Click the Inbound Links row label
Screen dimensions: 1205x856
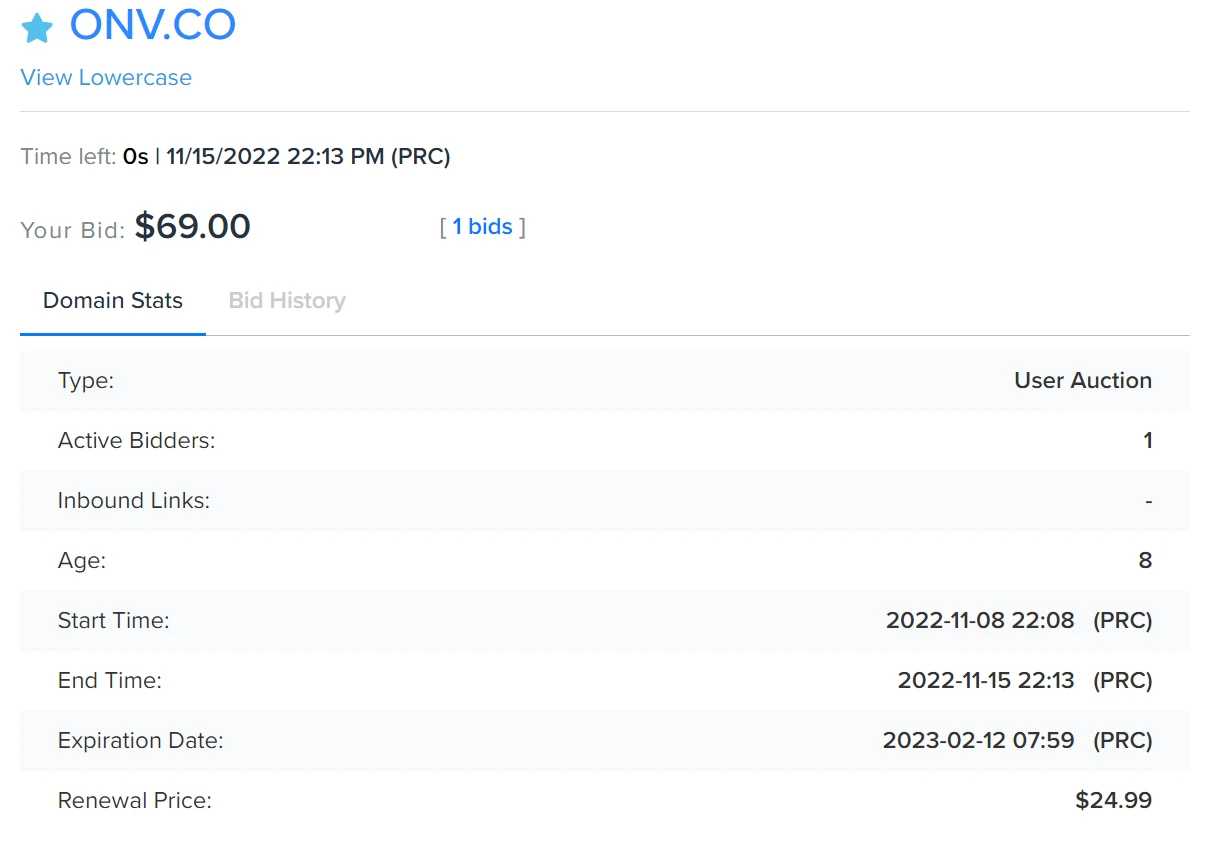coord(134,500)
